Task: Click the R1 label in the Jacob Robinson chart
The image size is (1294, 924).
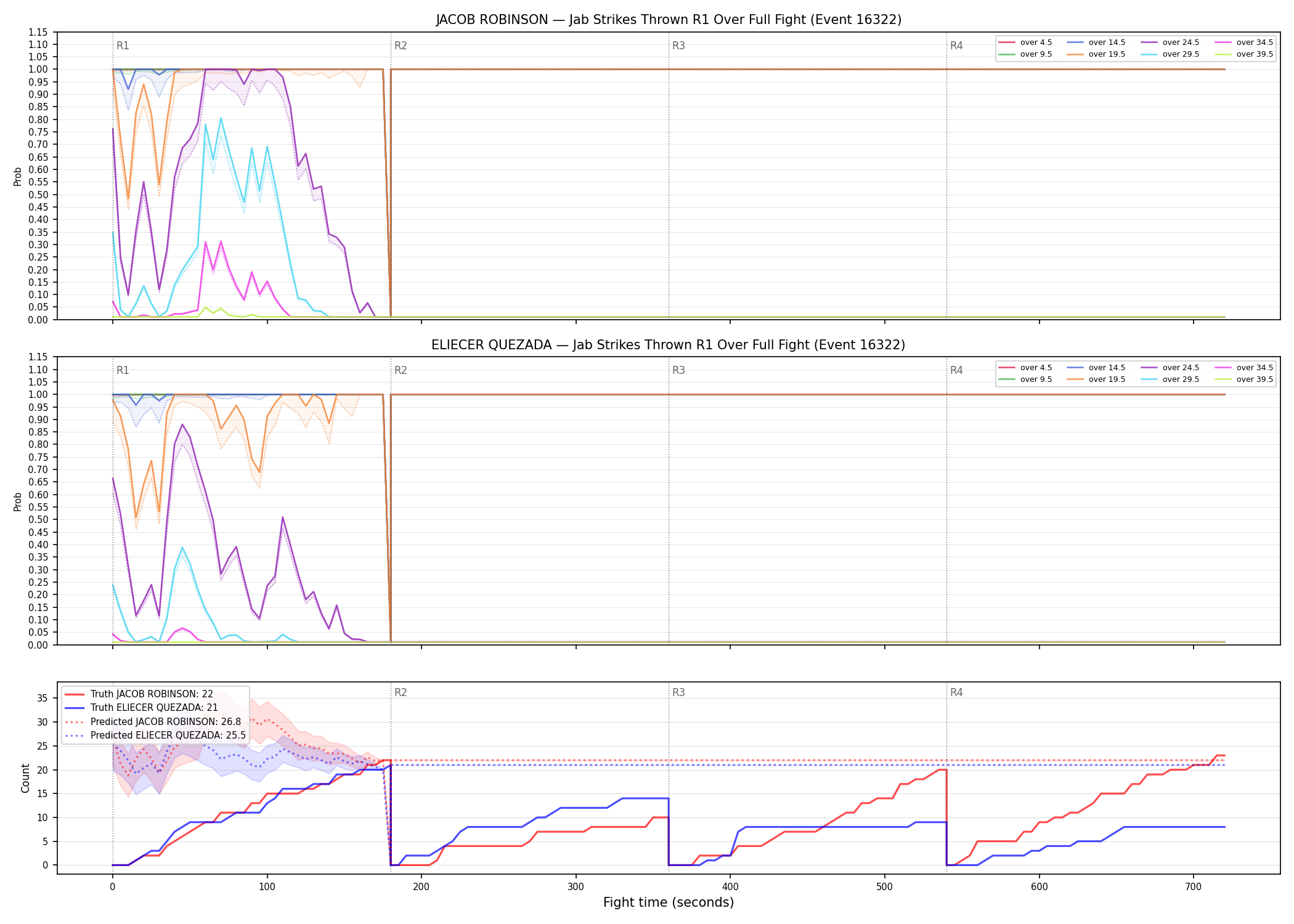Action: coord(123,46)
